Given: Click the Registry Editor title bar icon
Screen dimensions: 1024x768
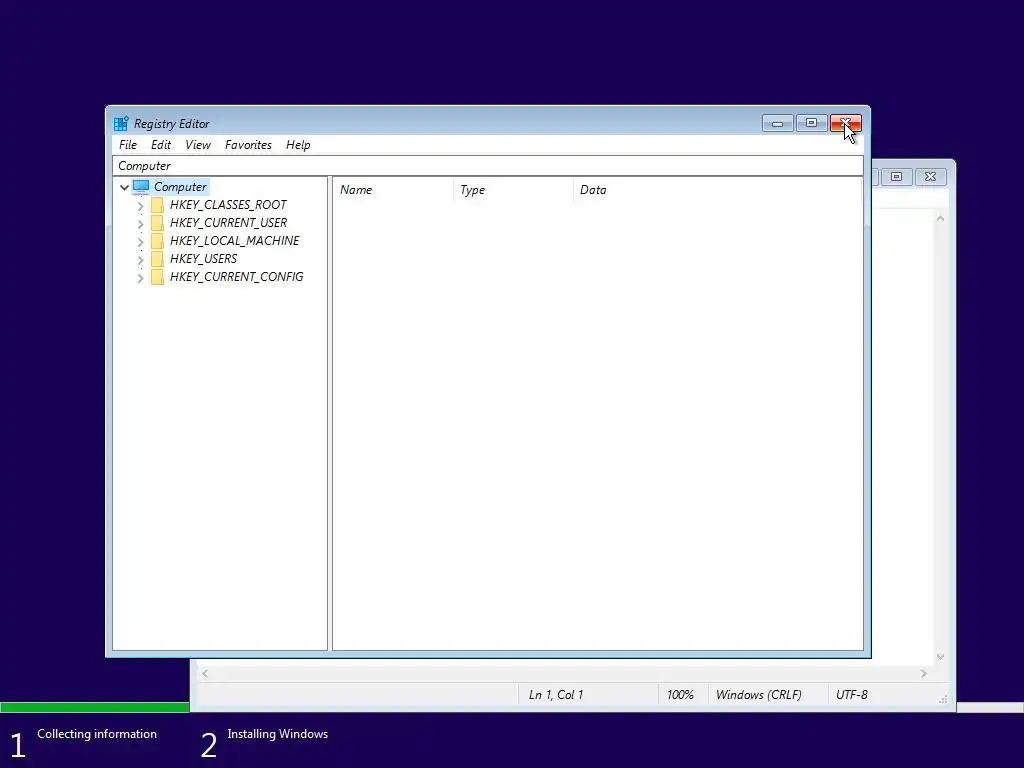Looking at the screenshot, I should point(121,123).
